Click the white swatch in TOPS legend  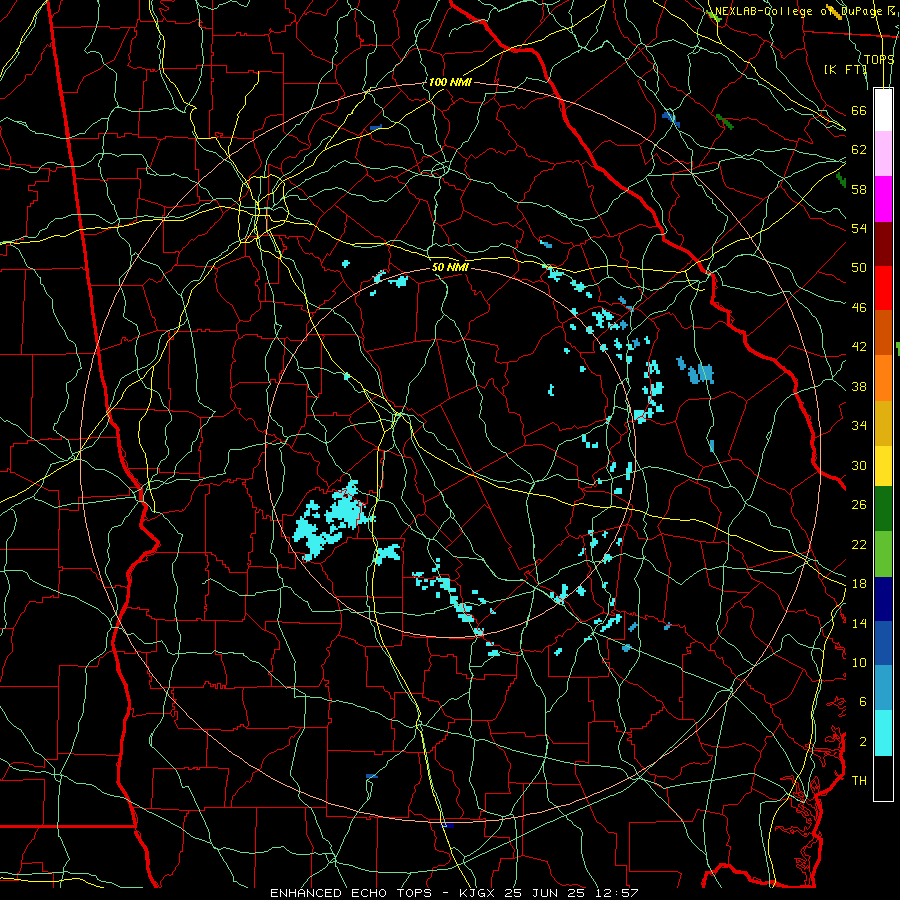click(883, 110)
